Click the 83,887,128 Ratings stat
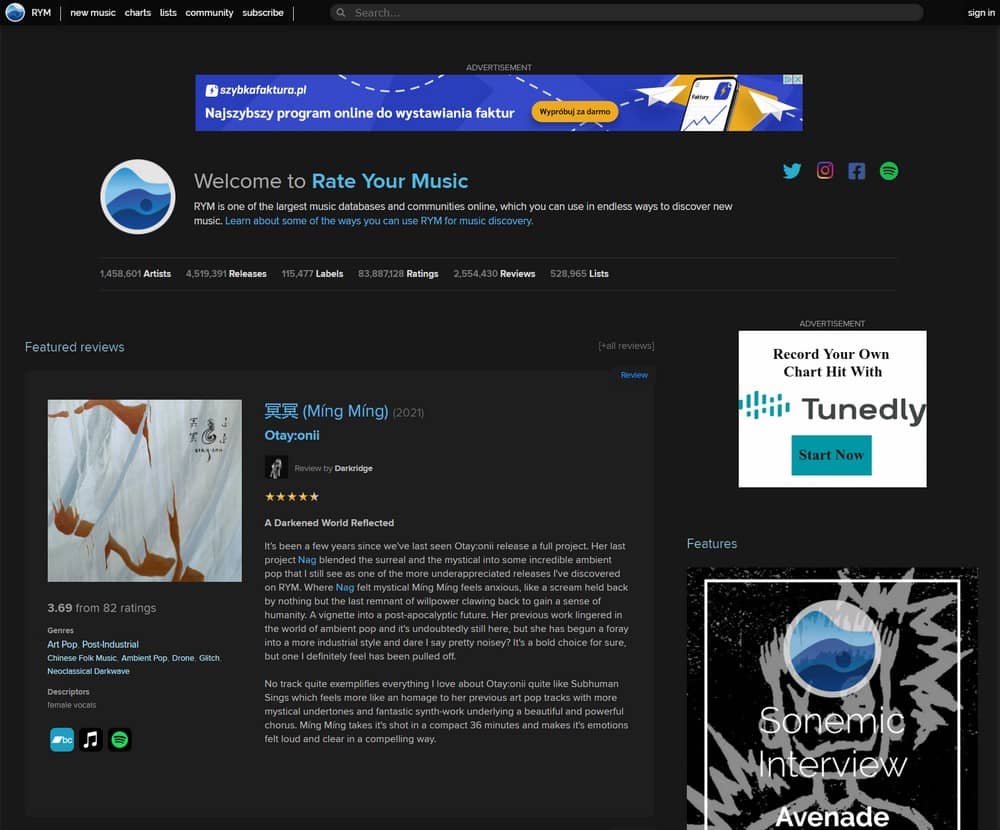The image size is (1000, 830). [x=398, y=274]
